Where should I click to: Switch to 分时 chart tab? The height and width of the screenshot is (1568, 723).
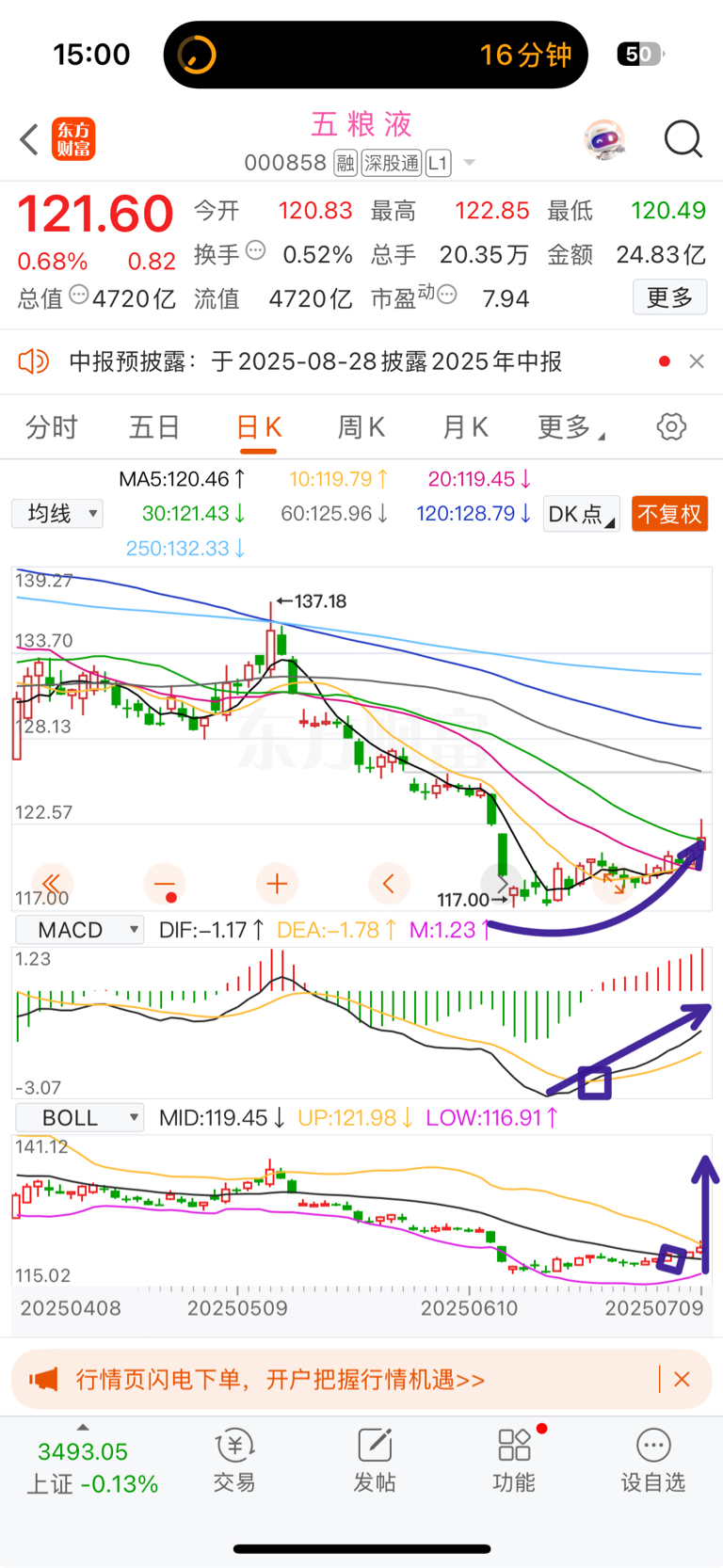[52, 427]
